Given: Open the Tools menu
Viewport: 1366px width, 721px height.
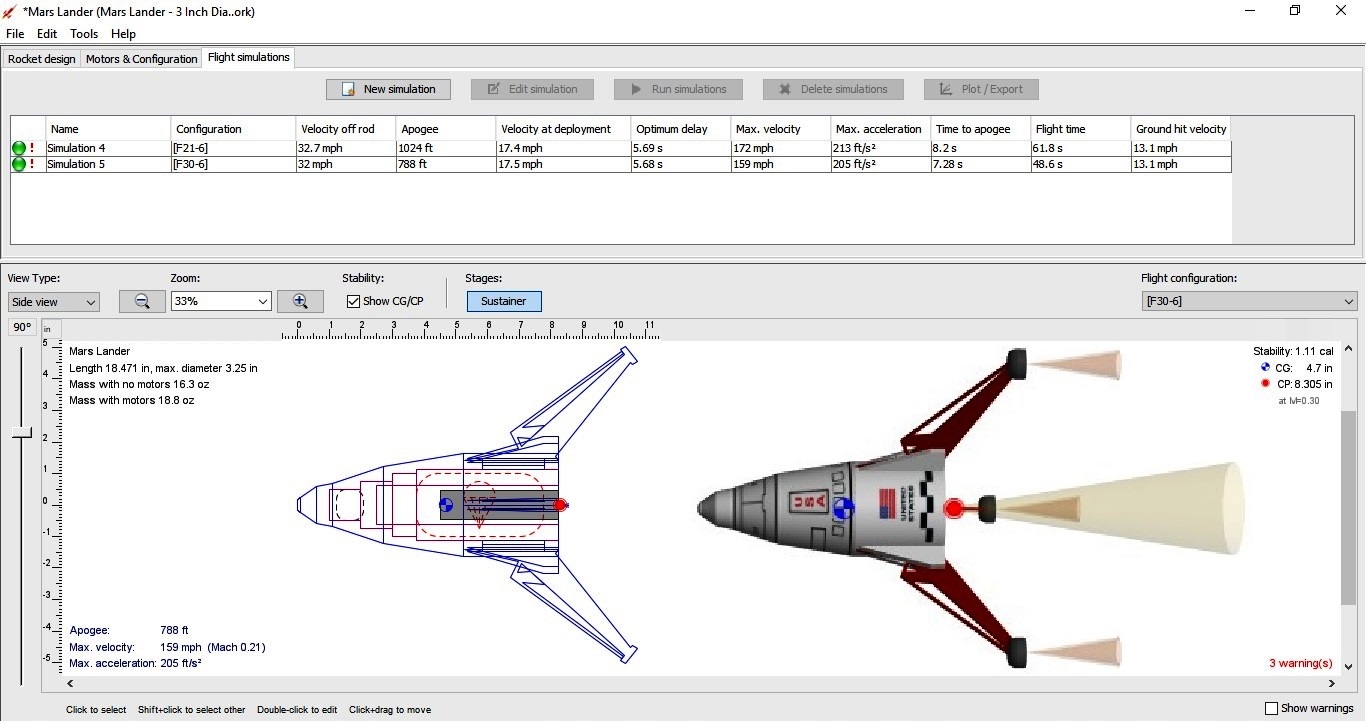Looking at the screenshot, I should (x=84, y=34).
